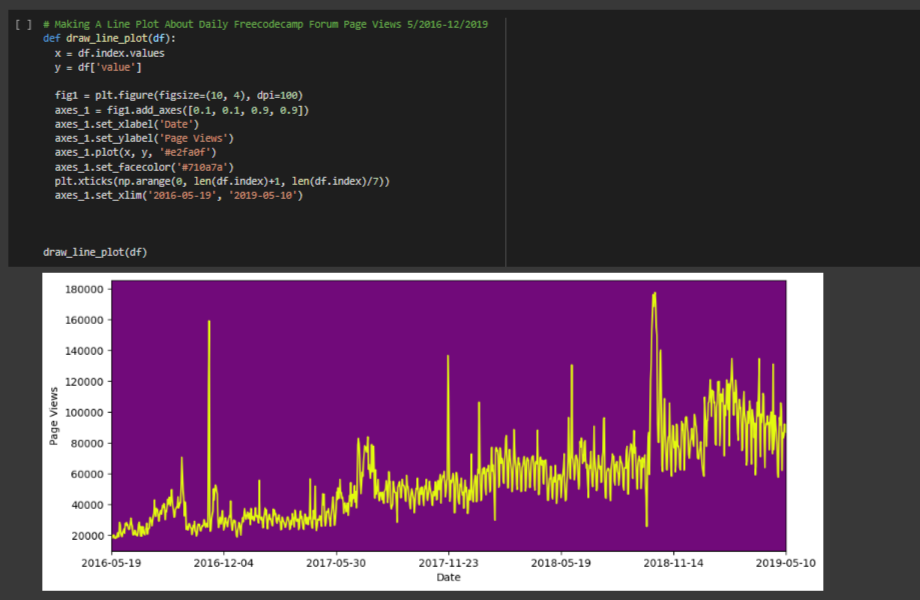The image size is (920, 600).
Task: Click the y = df['value'] line
Action: 98,67
